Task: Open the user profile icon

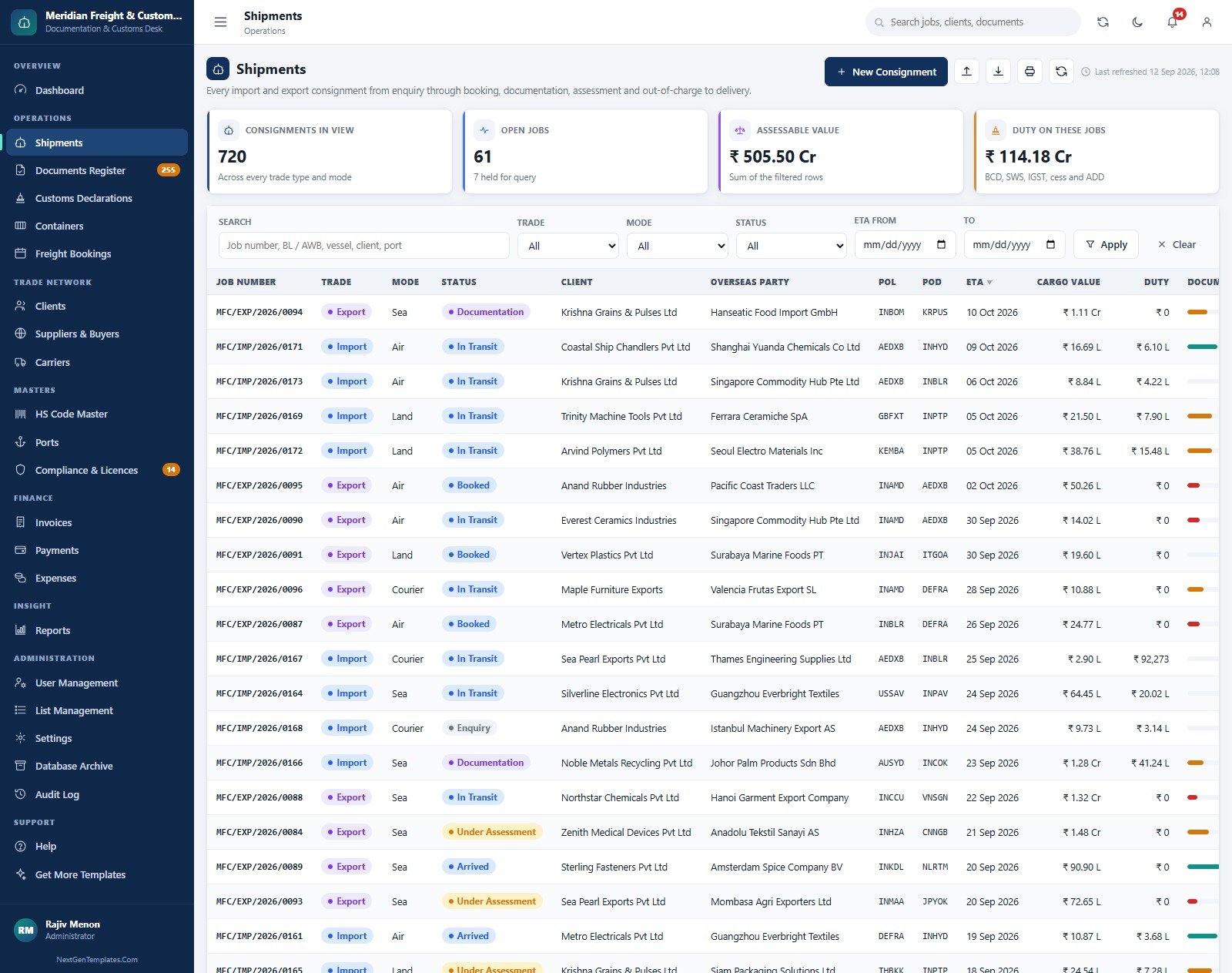Action: (1207, 22)
